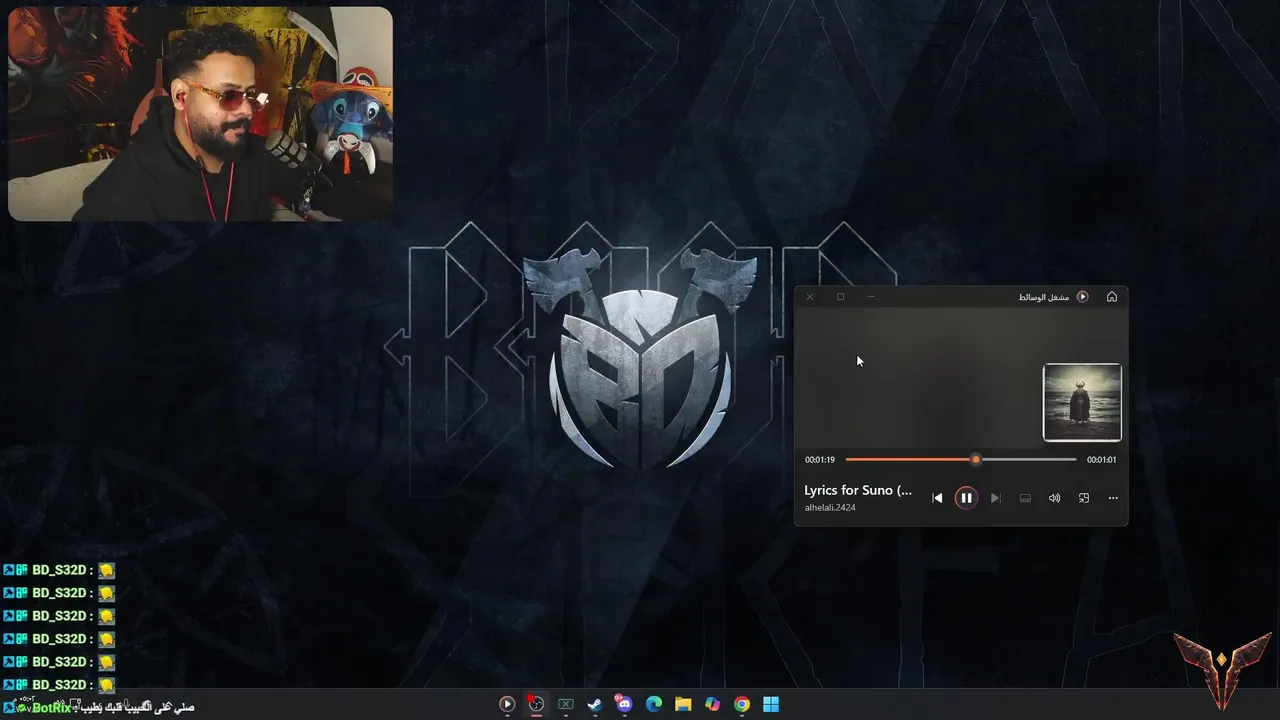1280x720 pixels.
Task: Launch Microsoft Edge from the taskbar
Action: coord(653,704)
